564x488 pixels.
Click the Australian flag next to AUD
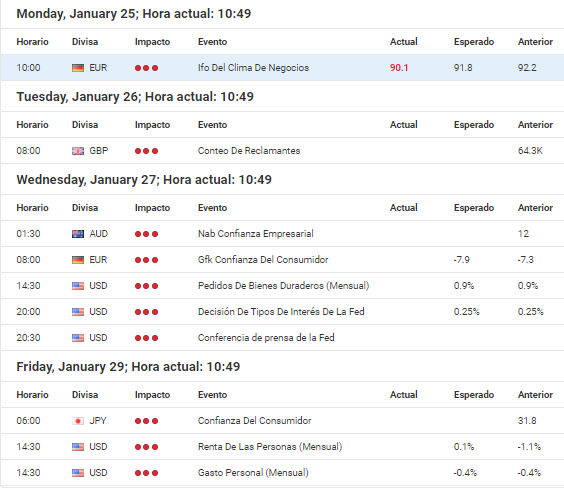pyautogui.click(x=78, y=234)
